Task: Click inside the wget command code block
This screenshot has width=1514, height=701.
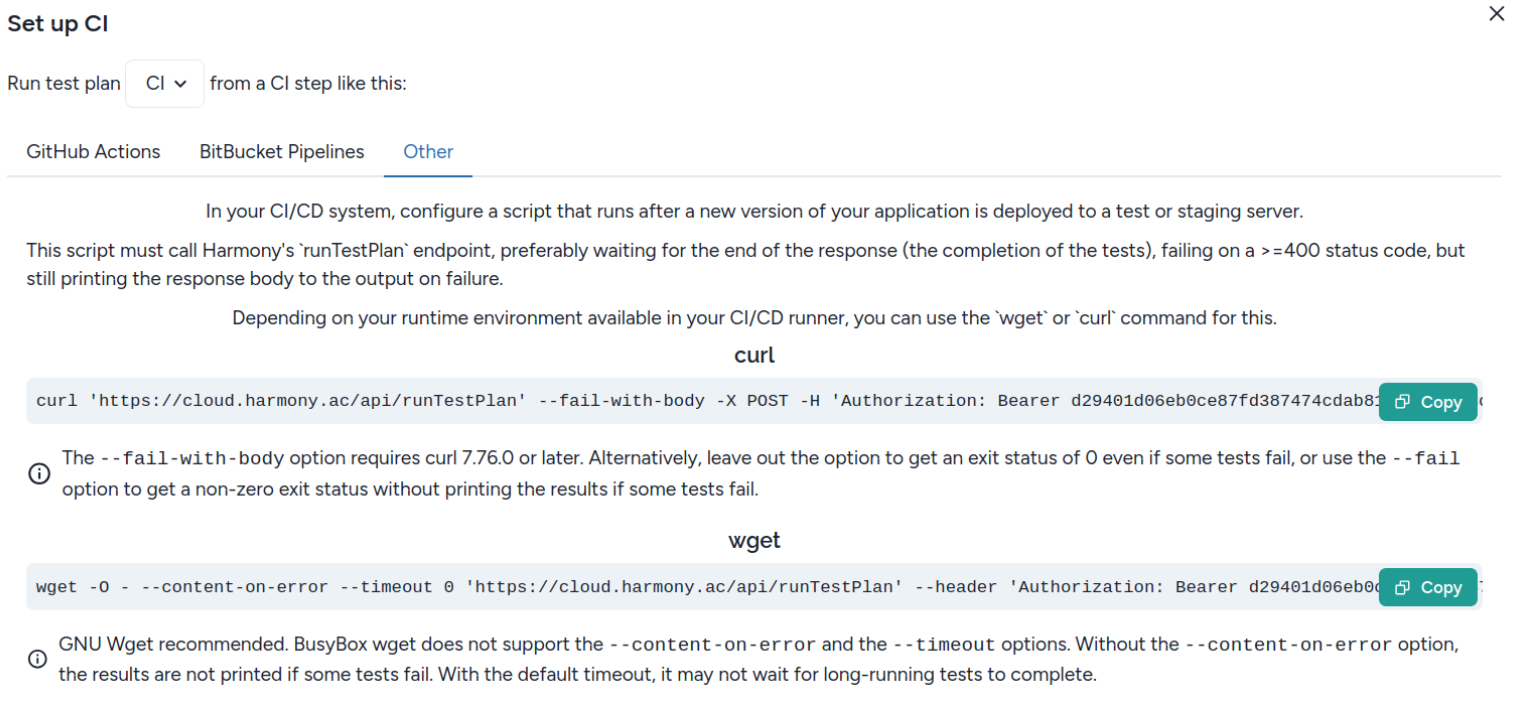Action: (x=600, y=588)
